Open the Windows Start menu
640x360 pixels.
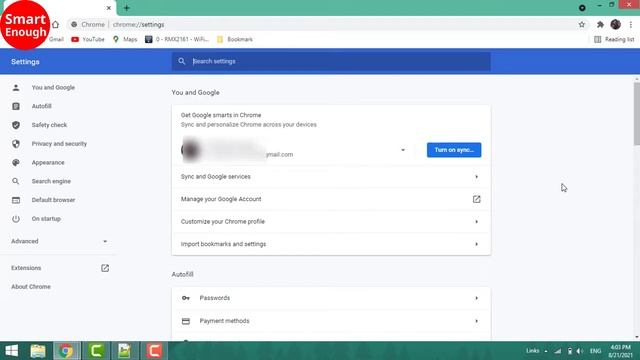point(11,351)
